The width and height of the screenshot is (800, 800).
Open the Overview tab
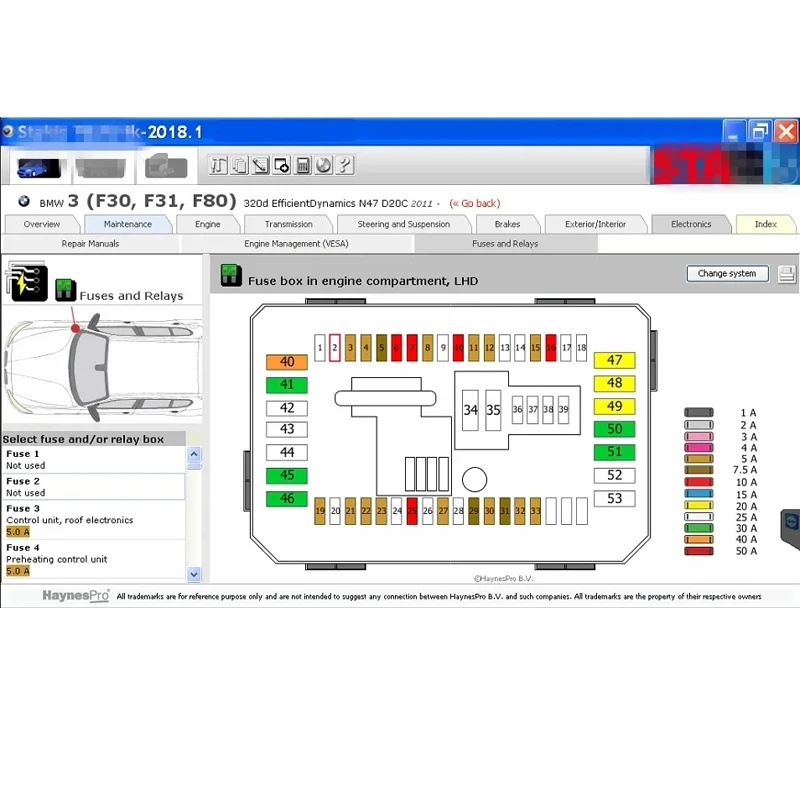click(x=42, y=224)
